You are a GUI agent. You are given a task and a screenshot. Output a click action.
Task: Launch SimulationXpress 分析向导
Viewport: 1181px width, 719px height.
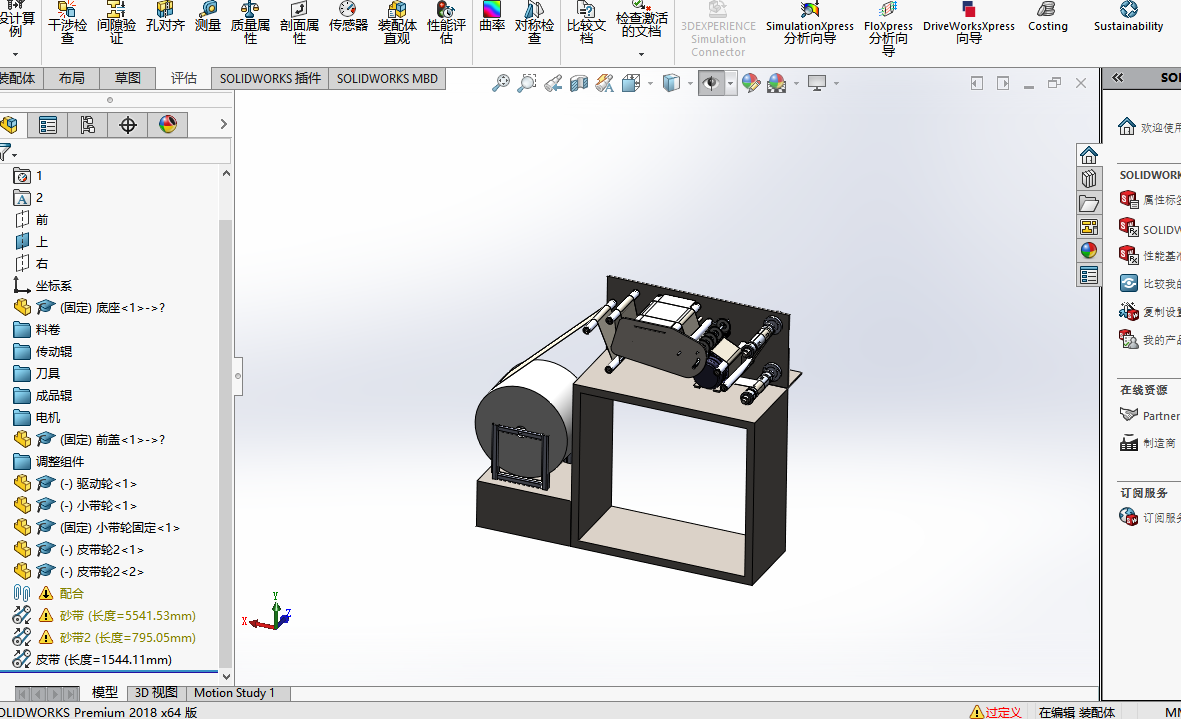(x=810, y=23)
